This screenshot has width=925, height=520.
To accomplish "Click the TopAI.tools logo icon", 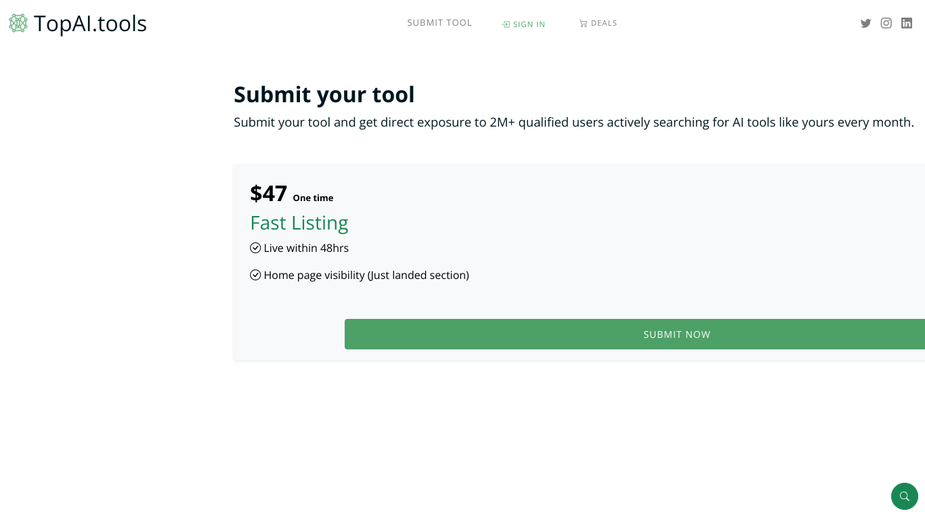I will pos(18,23).
